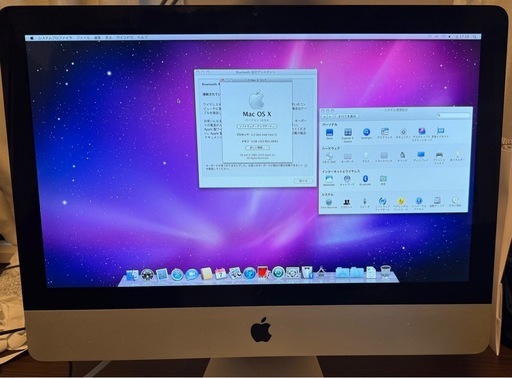The image size is (512, 378).
Task: Open the Trackpad (トラックパッド) preference pane
Action: coord(384,157)
